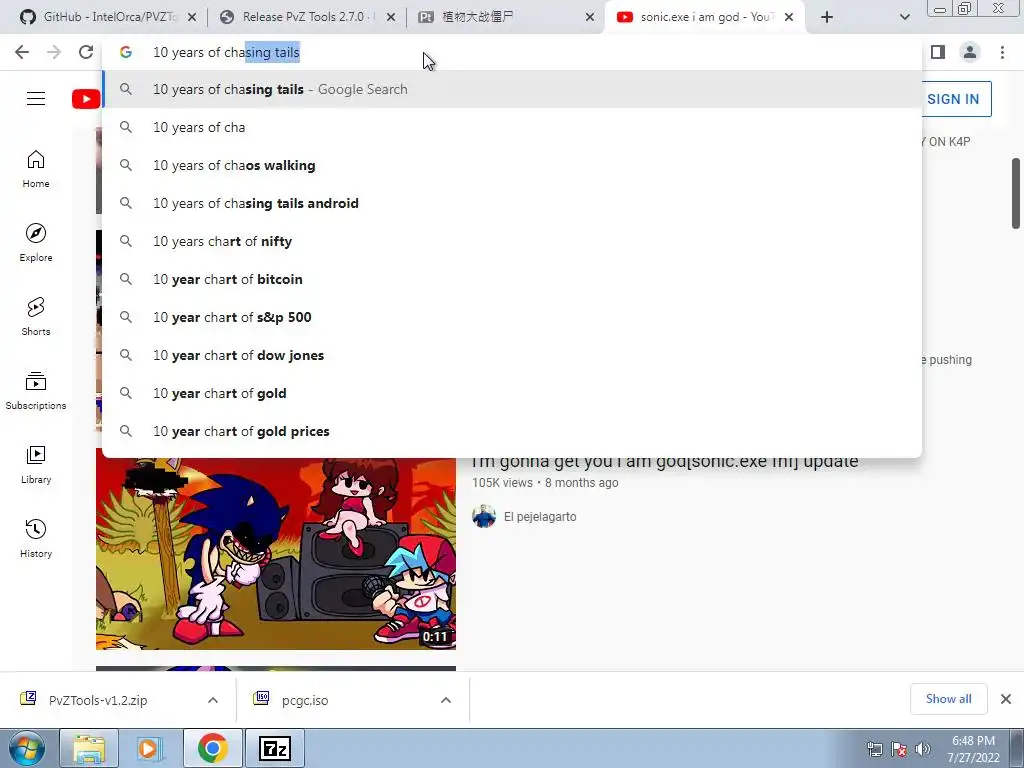This screenshot has width=1024, height=768.
Task: Choose suggestion '10 year chart of bitcoin'
Action: [512, 279]
